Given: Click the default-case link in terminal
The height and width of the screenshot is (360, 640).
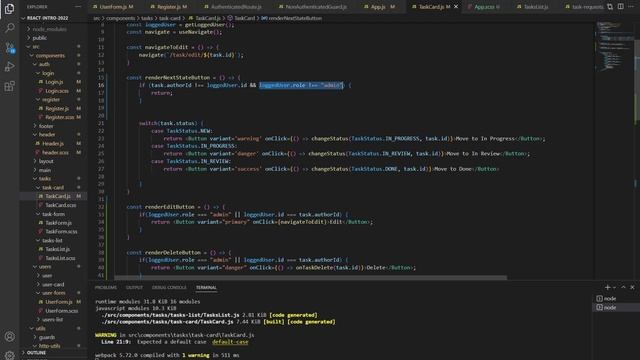Looking at the screenshot, I should tap(230, 342).
